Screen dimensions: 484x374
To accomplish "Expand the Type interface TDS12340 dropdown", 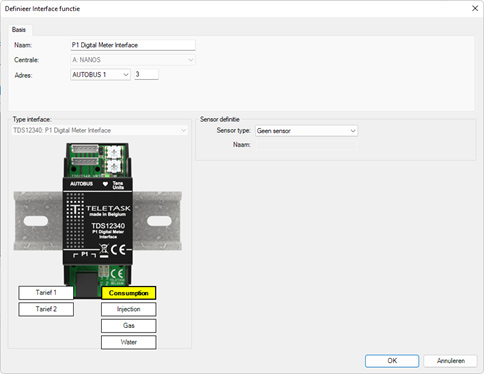I will pyautogui.click(x=100, y=130).
